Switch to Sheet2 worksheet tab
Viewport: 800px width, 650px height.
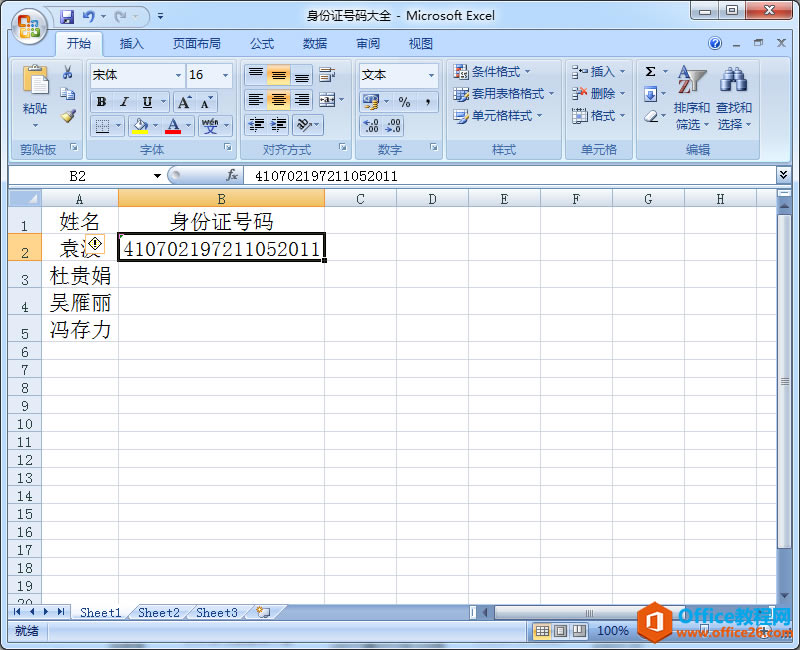[159, 612]
